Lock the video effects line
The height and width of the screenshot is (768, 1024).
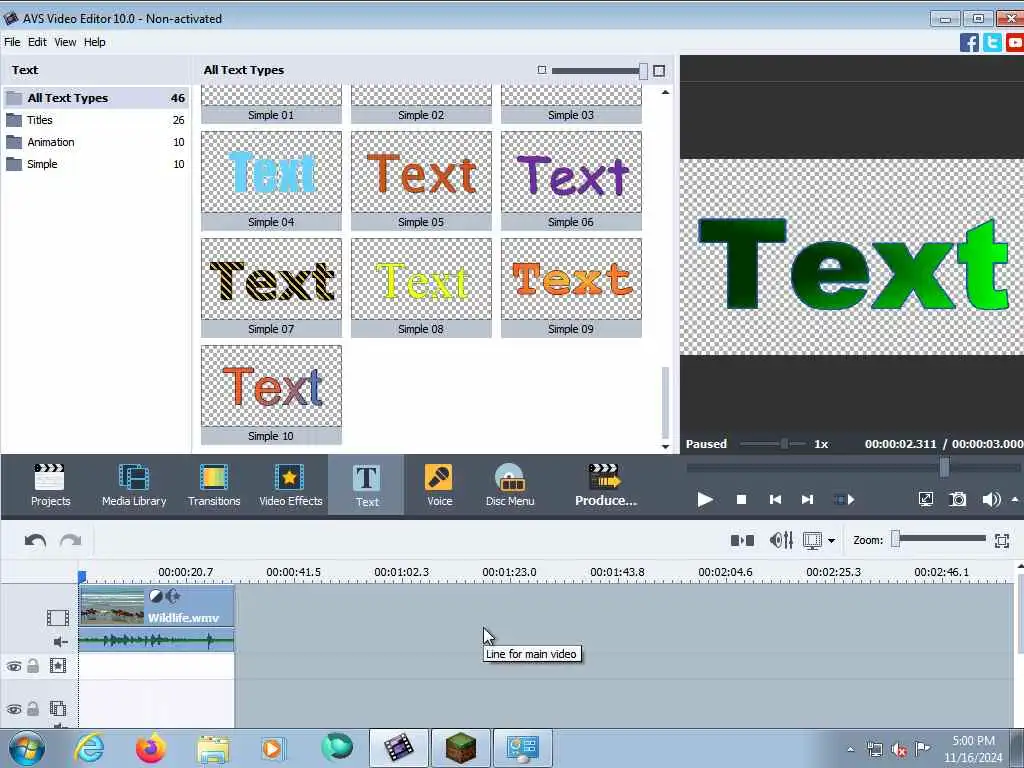point(33,666)
